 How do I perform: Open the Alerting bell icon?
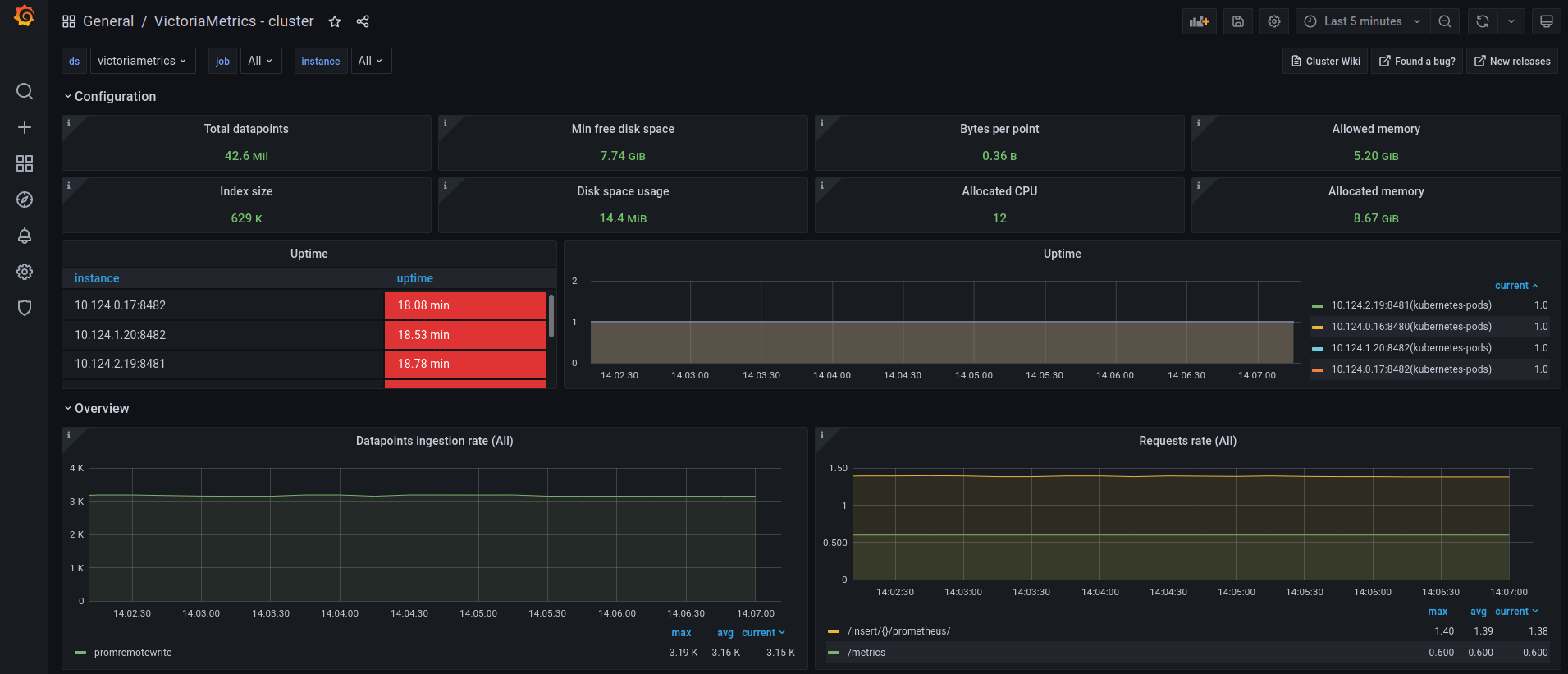tap(25, 236)
